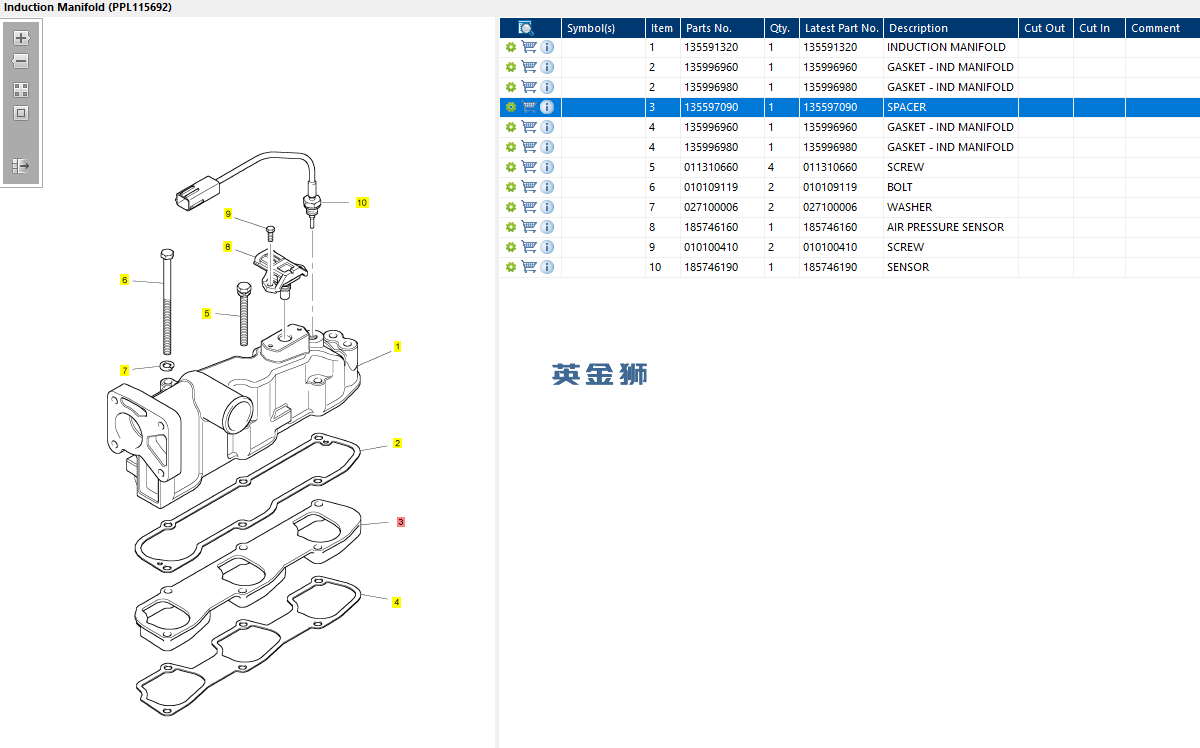The image size is (1200, 748).
Task: Click the list export arrow icon
Action: [21, 166]
